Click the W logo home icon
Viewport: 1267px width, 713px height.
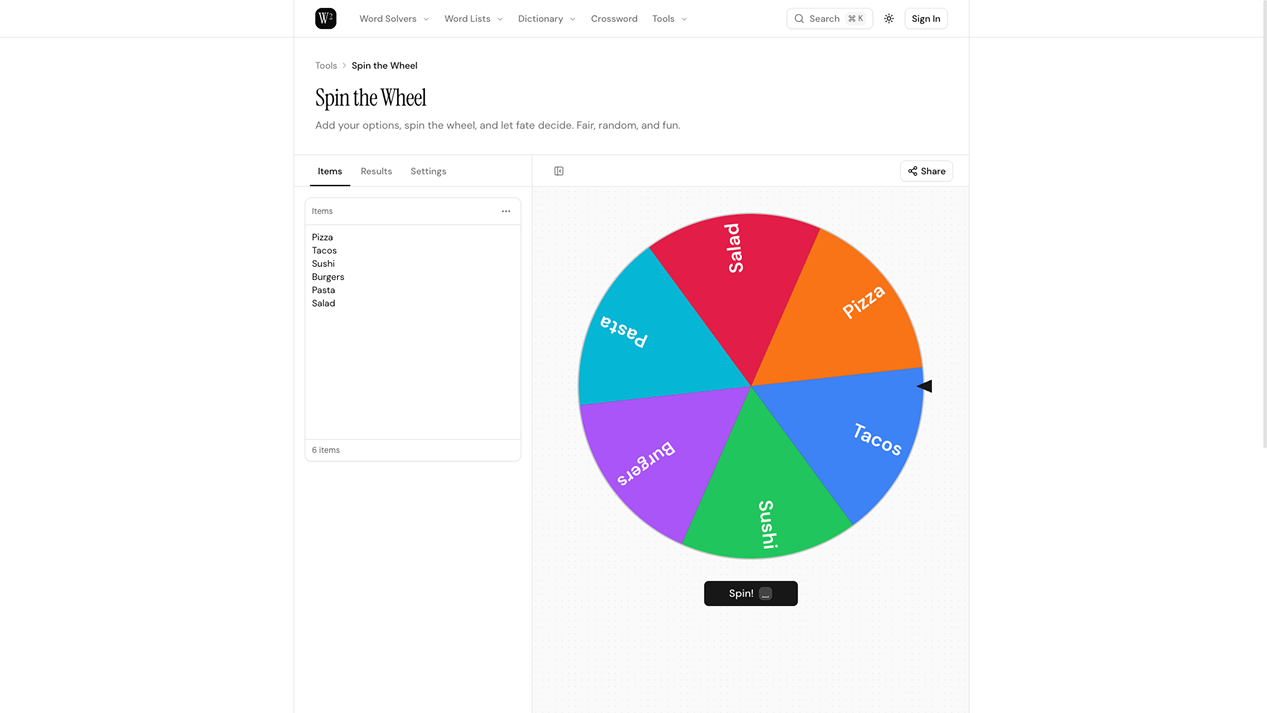click(325, 18)
